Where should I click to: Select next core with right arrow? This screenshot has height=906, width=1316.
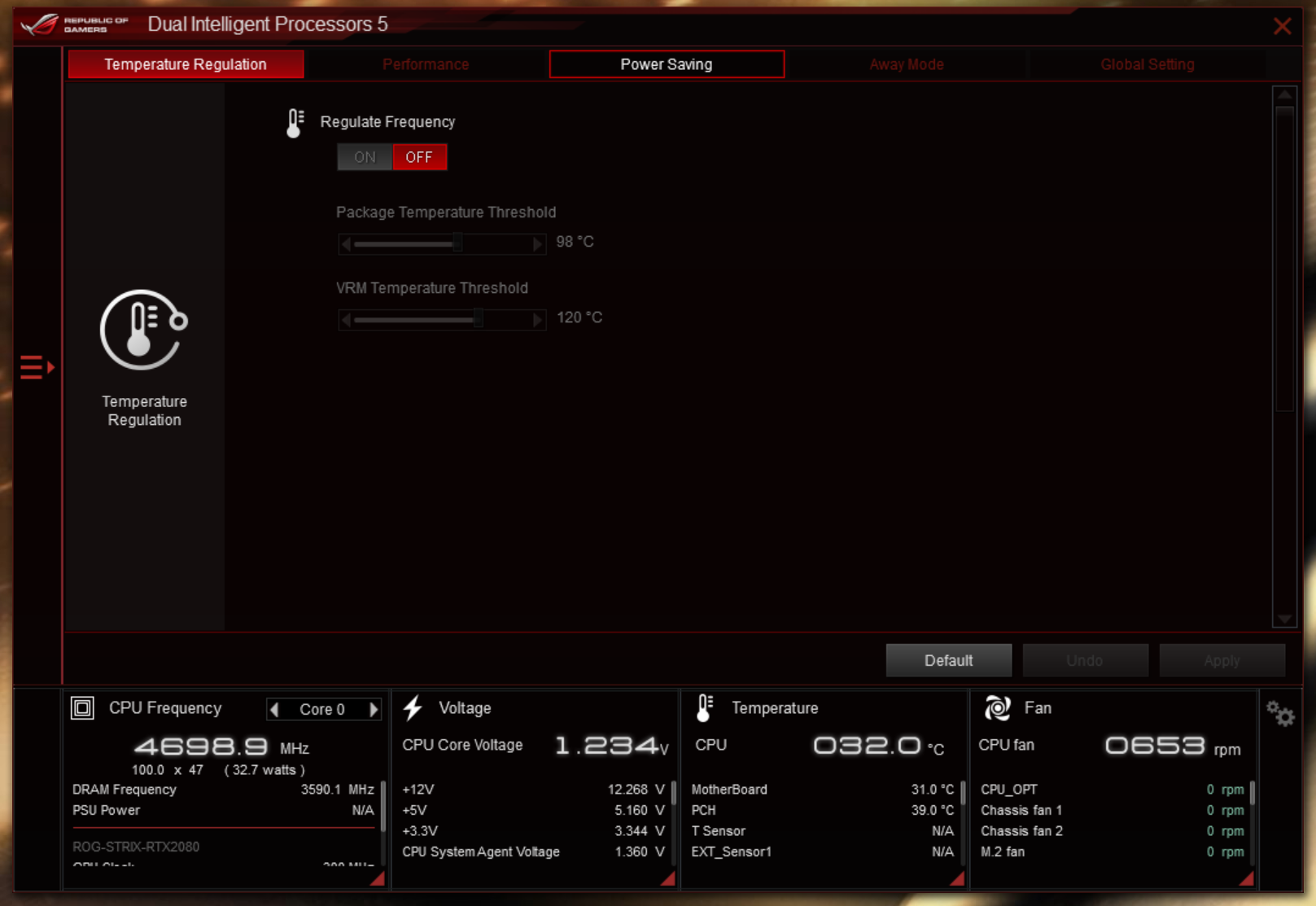coord(374,709)
